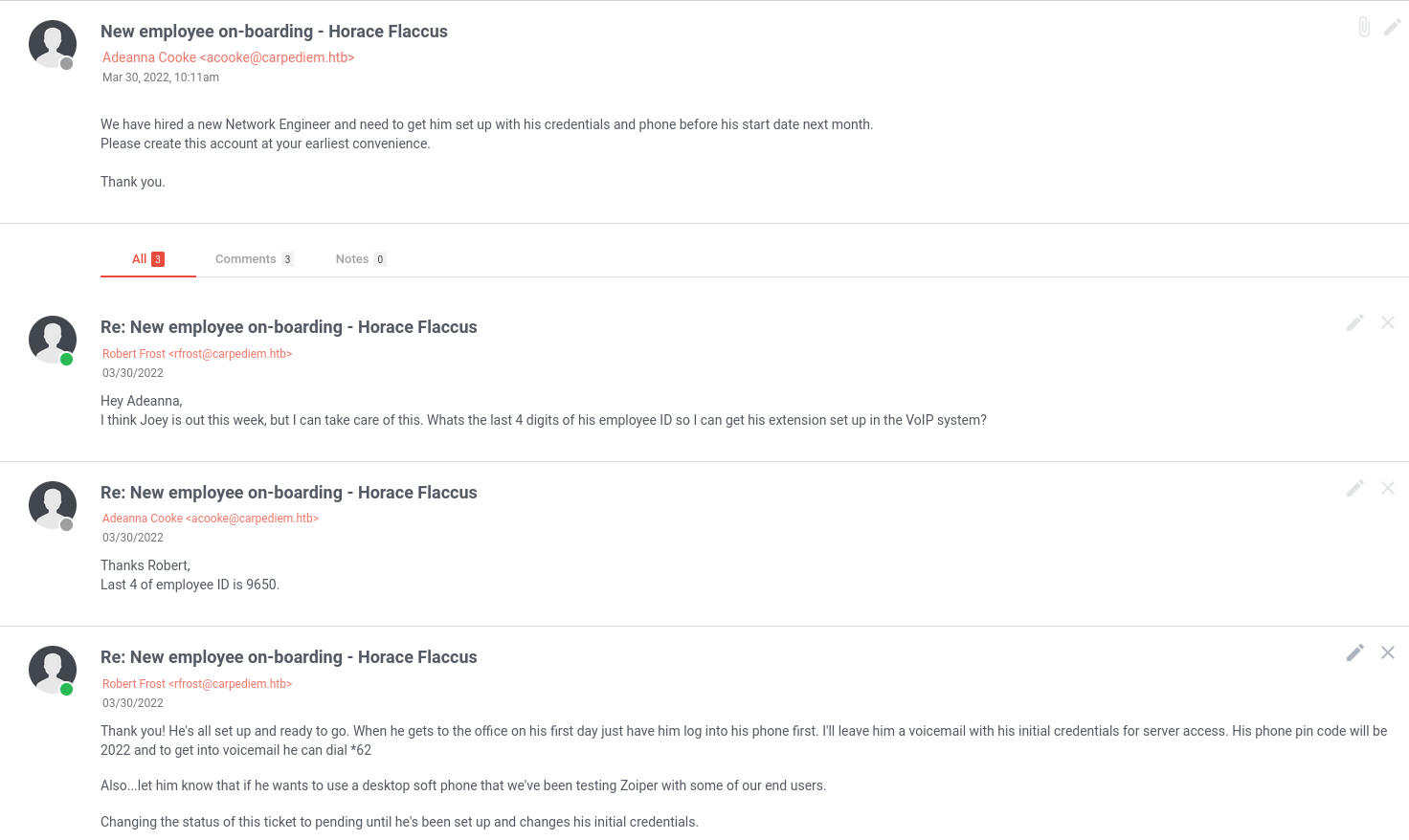Click Robert Frost's email link on last reply

coord(197,684)
